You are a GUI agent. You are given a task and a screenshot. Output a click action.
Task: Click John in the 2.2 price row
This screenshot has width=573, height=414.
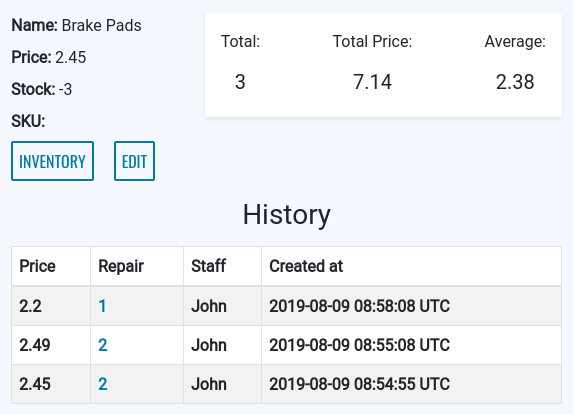(x=209, y=306)
